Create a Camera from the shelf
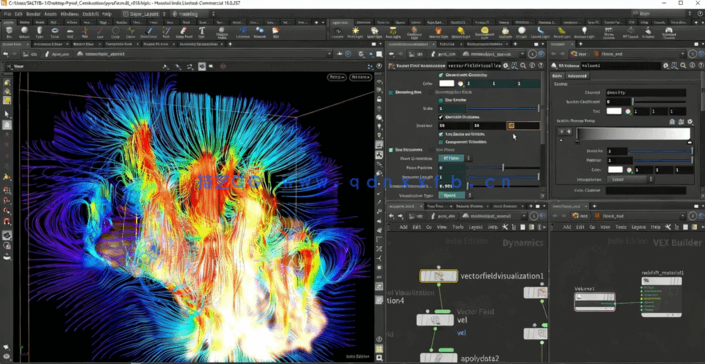Image resolution: width=705 pixels, height=364 pixels. point(337,32)
